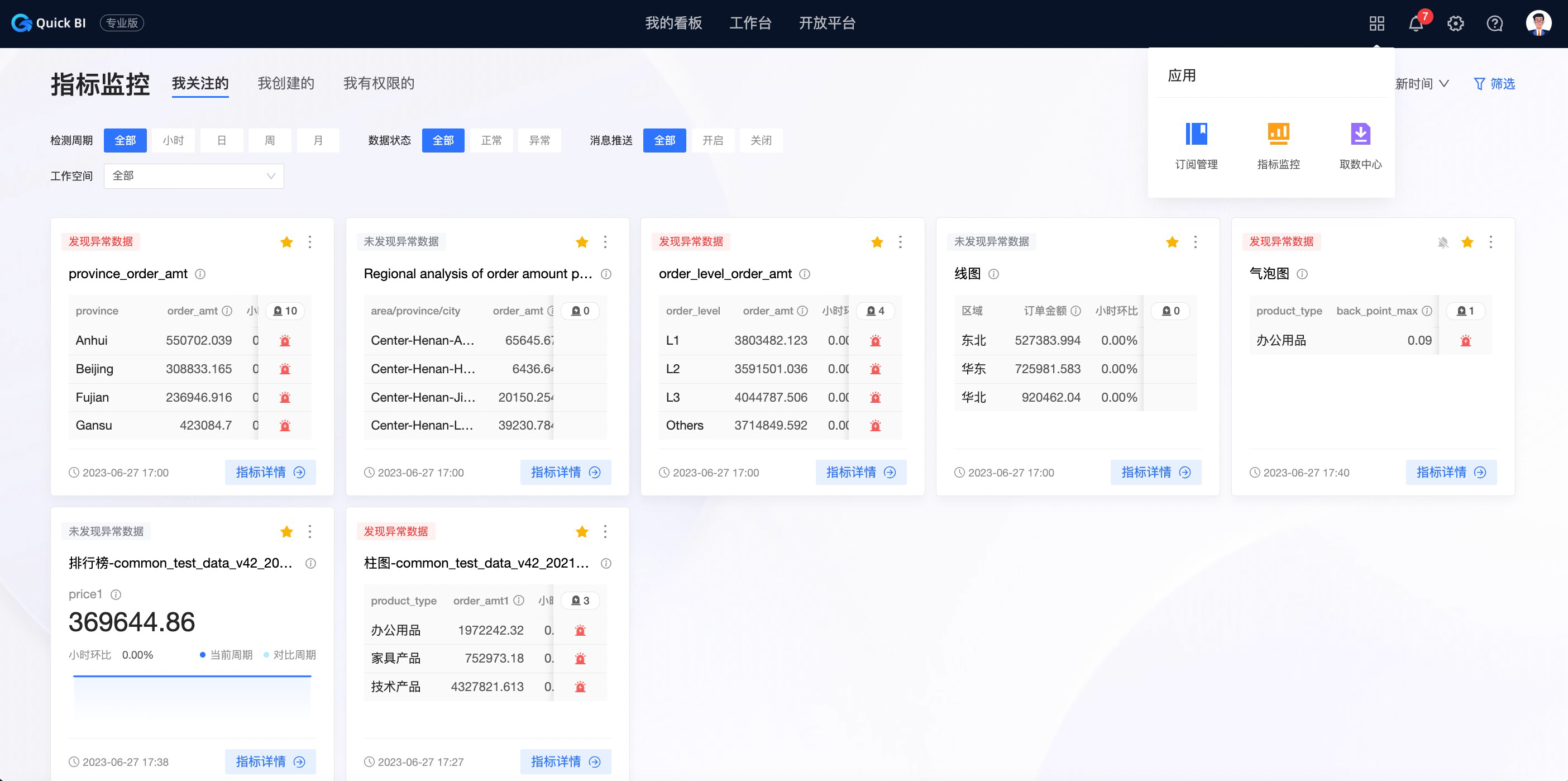This screenshot has height=781, width=1568.
Task: Switch to 我创建的 tab
Action: pyautogui.click(x=286, y=83)
